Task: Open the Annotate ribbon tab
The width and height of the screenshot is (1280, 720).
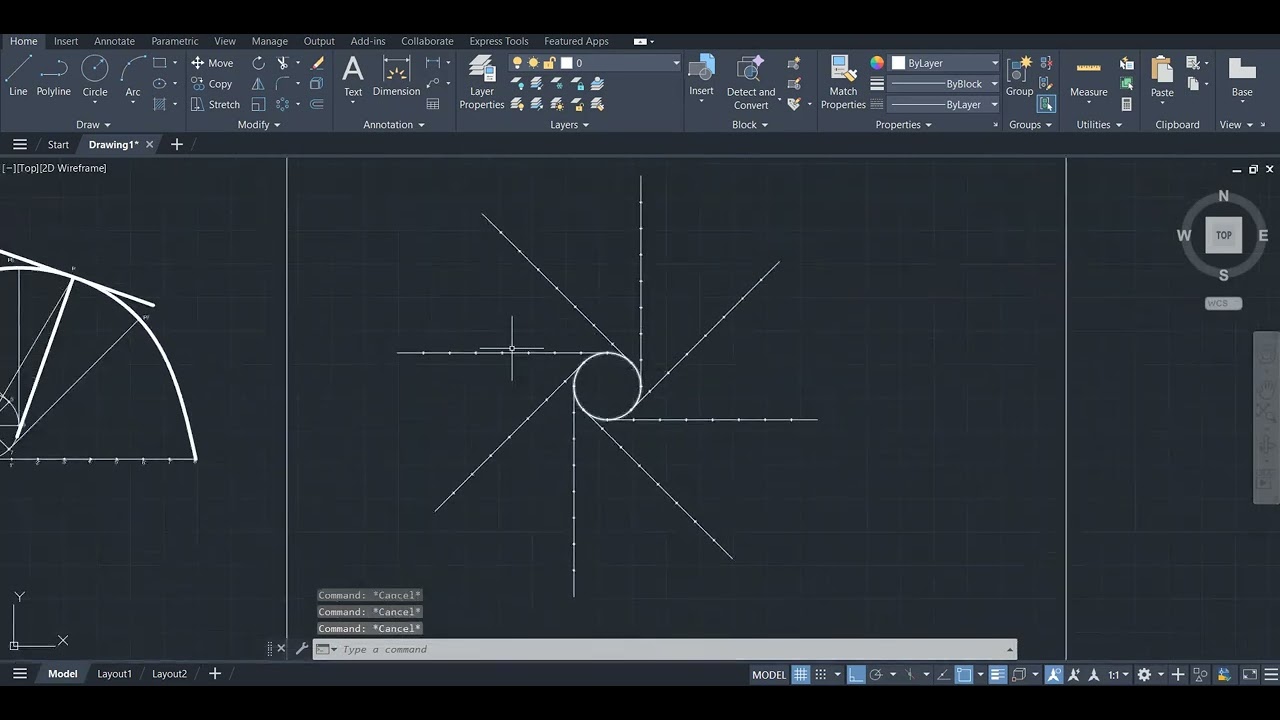Action: [114, 41]
